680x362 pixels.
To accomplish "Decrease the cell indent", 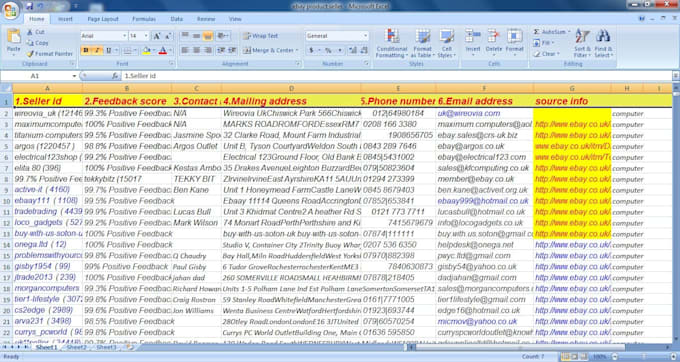I will (221, 50).
